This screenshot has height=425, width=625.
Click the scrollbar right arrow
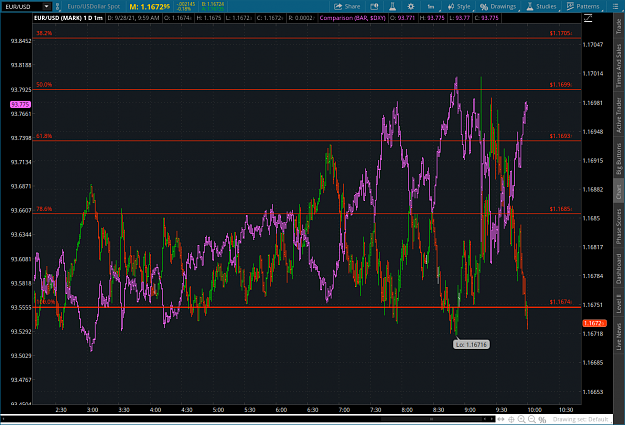(x=492, y=419)
